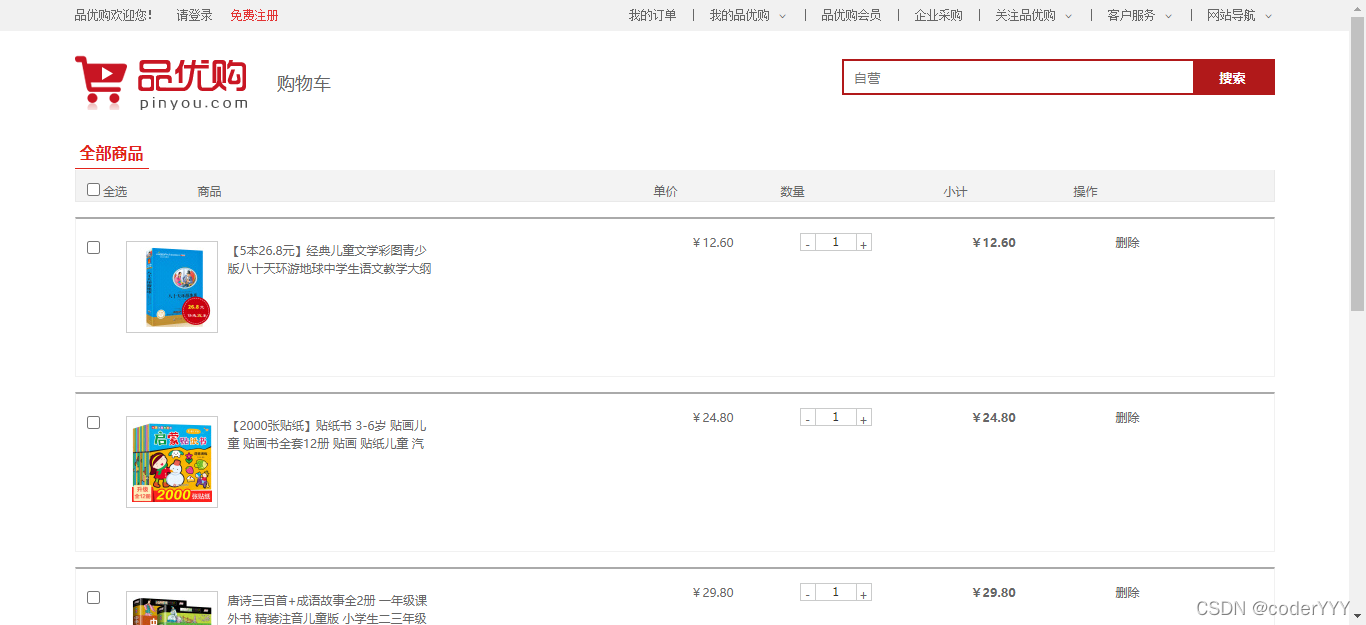The width and height of the screenshot is (1366, 625).
Task: Click the 小计 column header
Action: (x=955, y=191)
